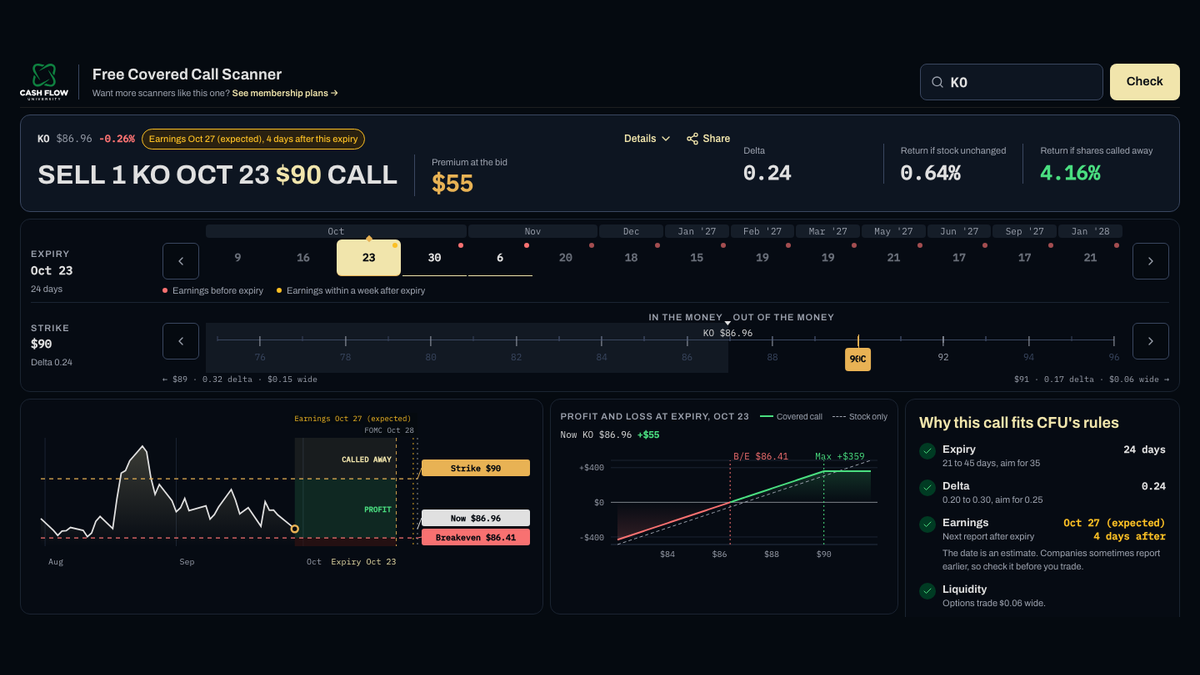Image resolution: width=1200 pixels, height=675 pixels.
Task: Select the Jan '27 15 expiry
Action: pos(697,258)
